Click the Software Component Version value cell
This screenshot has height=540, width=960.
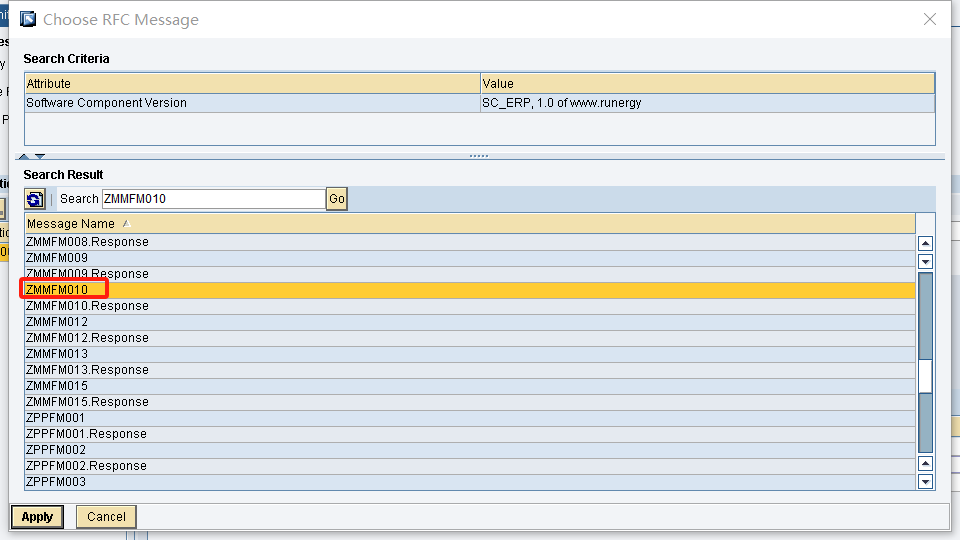click(706, 103)
